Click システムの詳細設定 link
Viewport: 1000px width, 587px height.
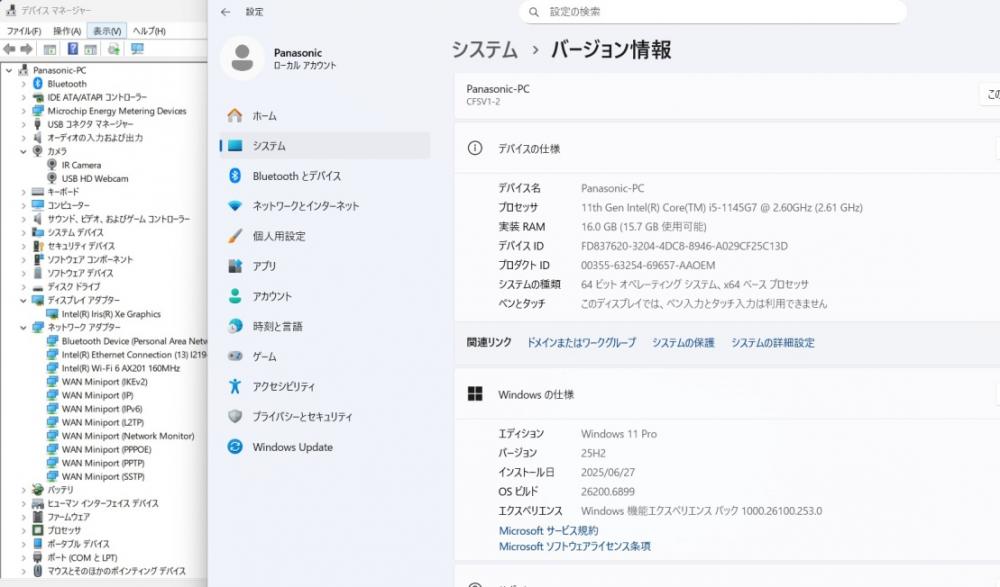coord(772,343)
